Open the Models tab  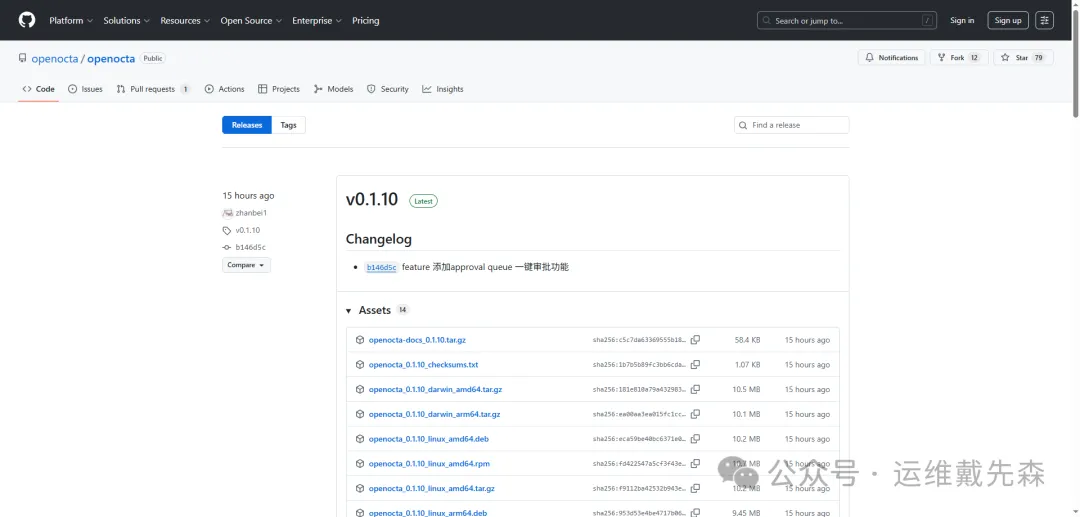(333, 89)
